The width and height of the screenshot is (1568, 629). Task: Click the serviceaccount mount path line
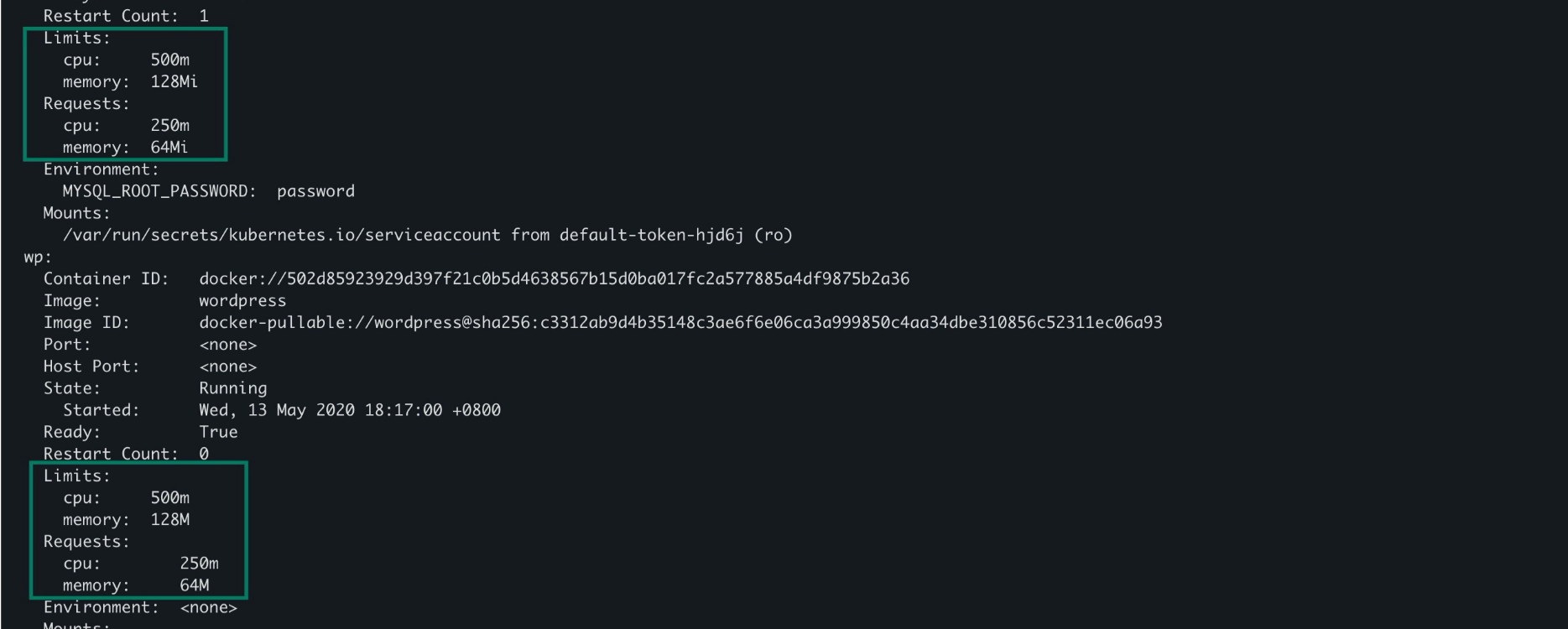click(428, 235)
